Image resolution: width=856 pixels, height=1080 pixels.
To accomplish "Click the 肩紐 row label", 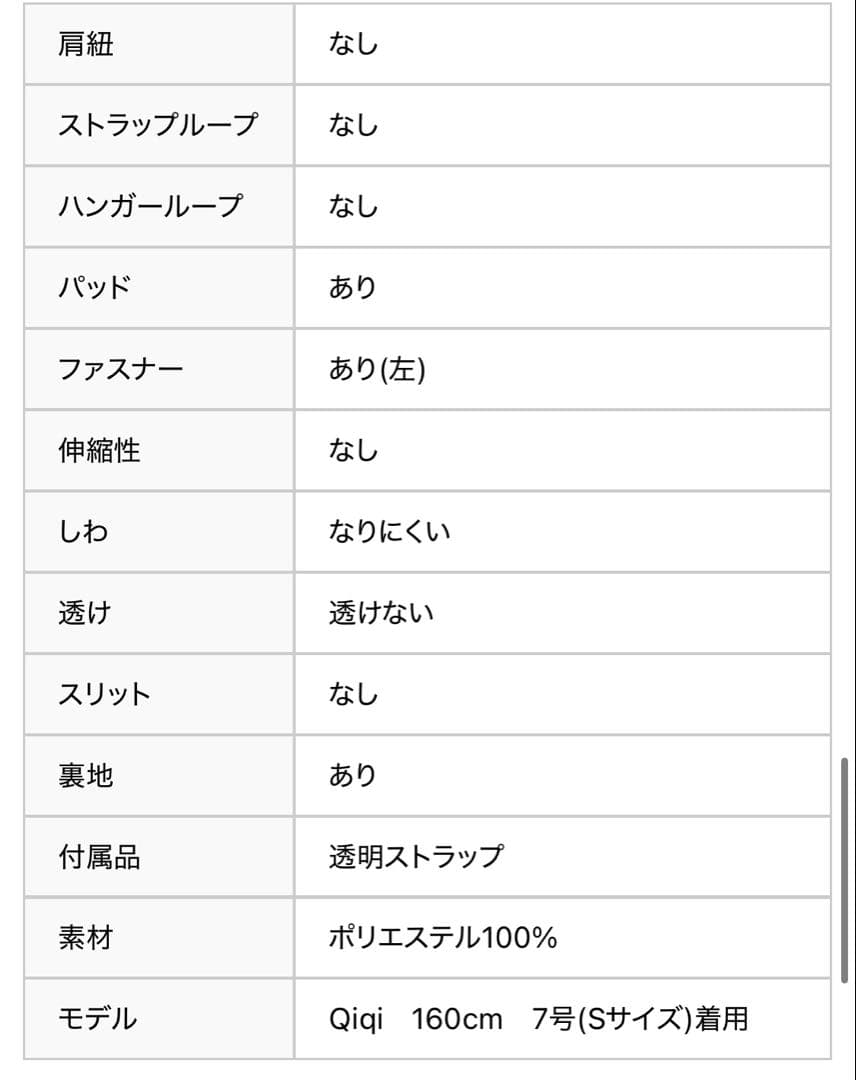I will coord(86,45).
